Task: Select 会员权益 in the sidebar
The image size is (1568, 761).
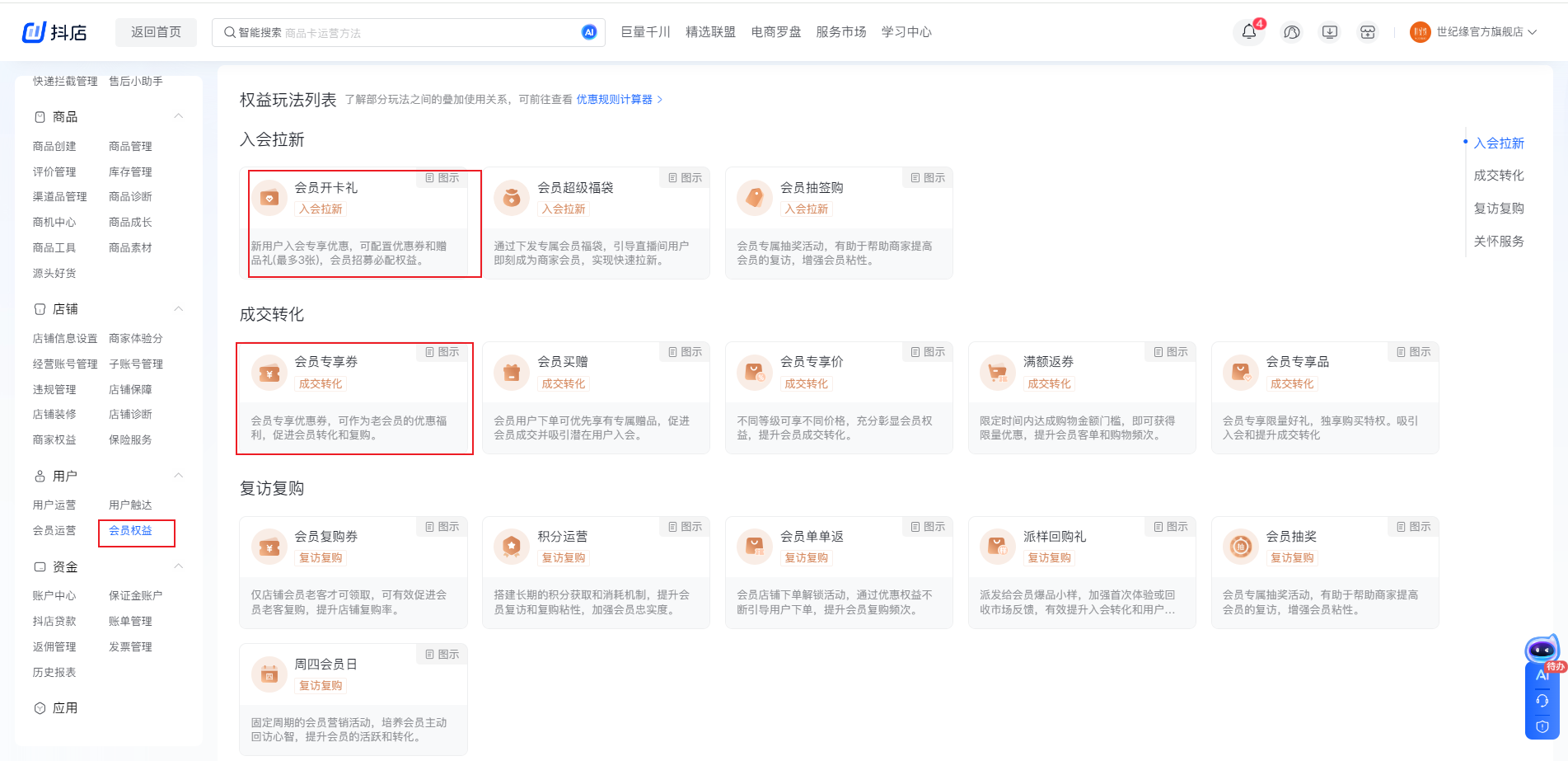Action: [130, 531]
